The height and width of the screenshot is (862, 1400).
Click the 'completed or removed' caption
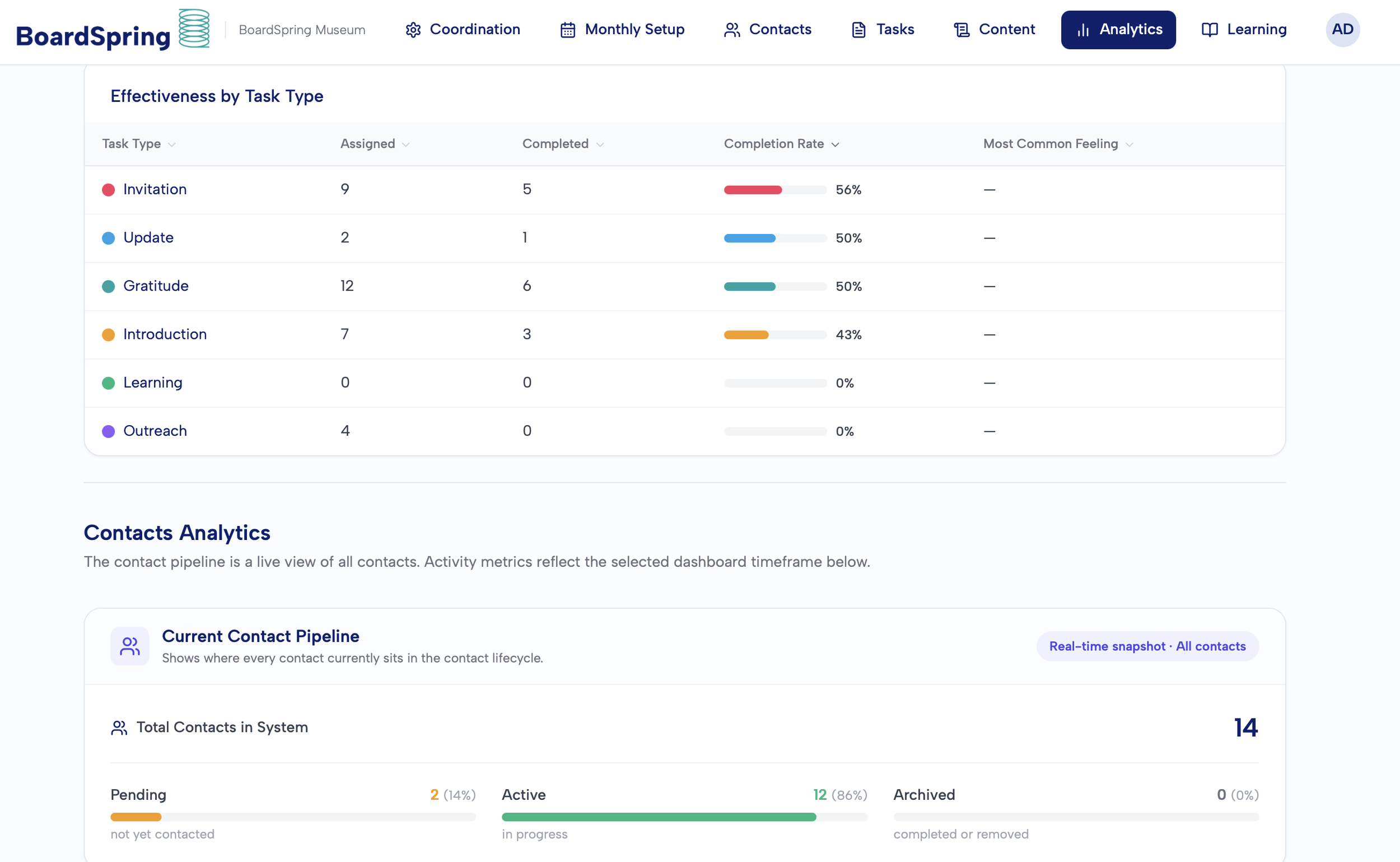(x=961, y=834)
